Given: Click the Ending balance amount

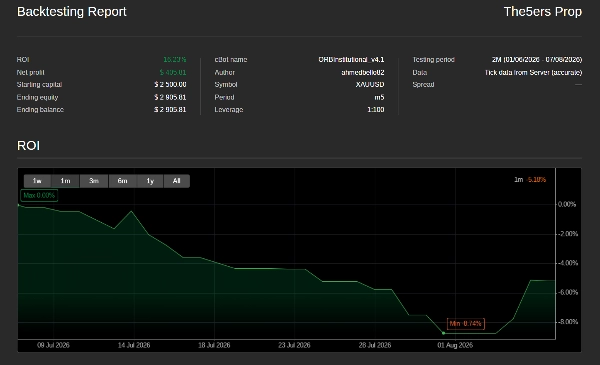Looking at the screenshot, I should pyautogui.click(x=170, y=109).
